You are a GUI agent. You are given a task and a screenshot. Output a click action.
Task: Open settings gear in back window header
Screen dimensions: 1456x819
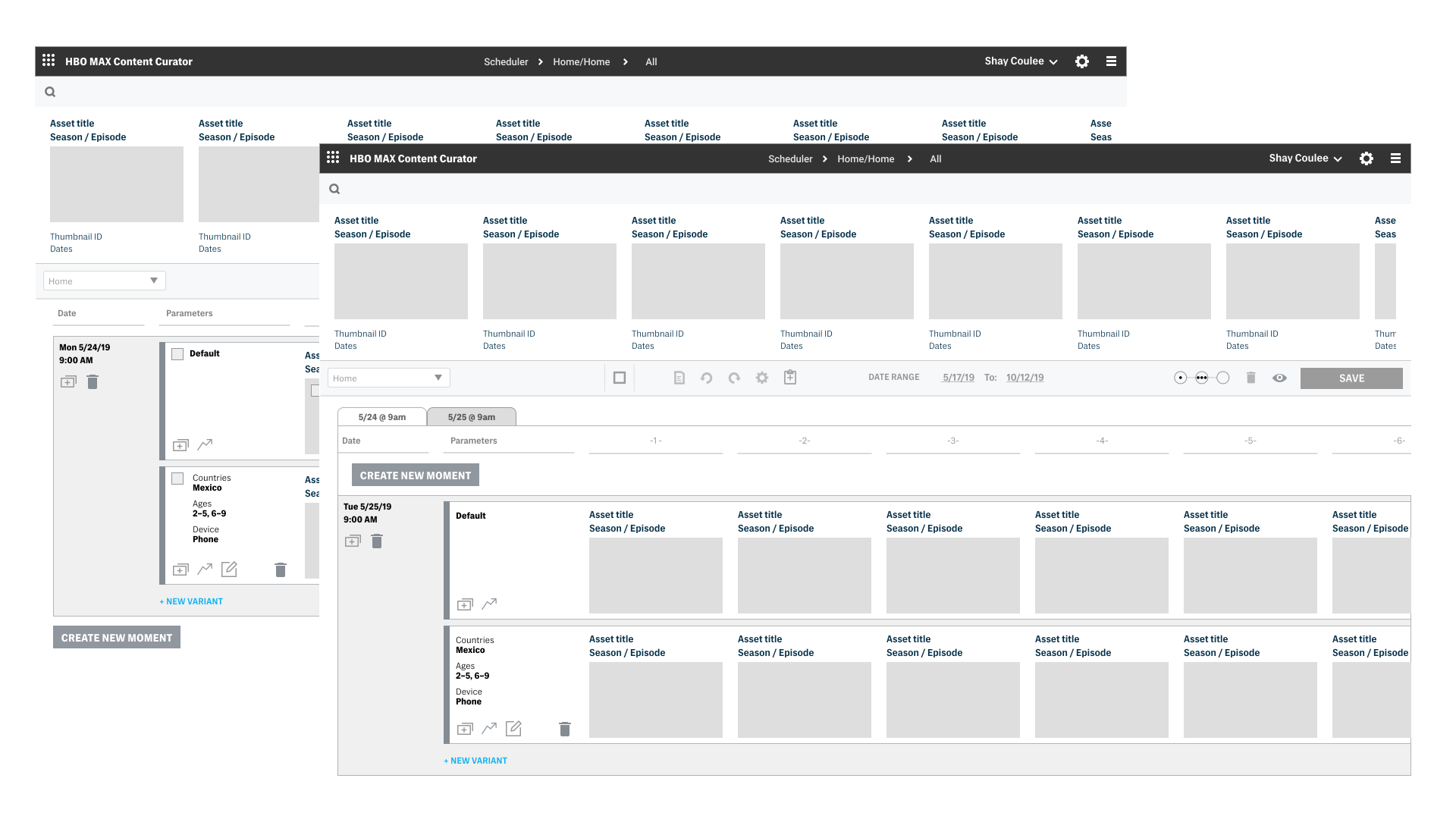(1082, 61)
